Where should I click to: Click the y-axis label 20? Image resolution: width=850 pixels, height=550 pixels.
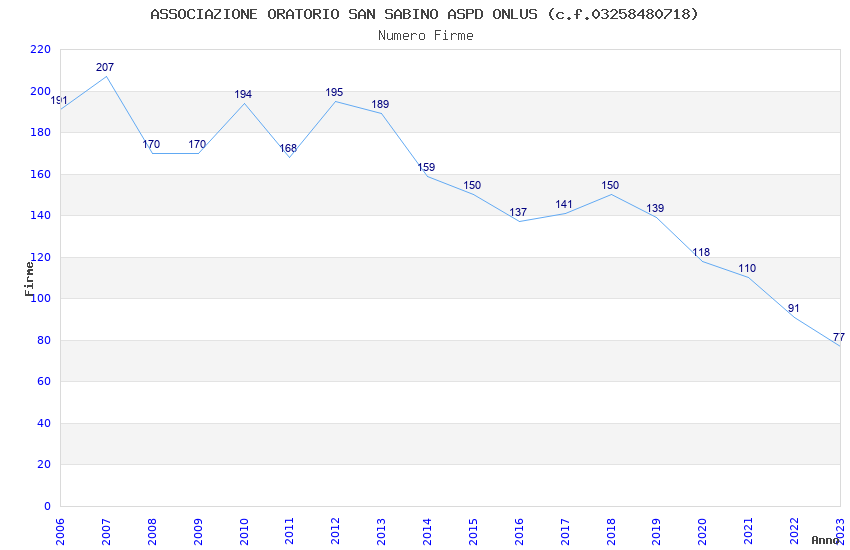(44, 464)
